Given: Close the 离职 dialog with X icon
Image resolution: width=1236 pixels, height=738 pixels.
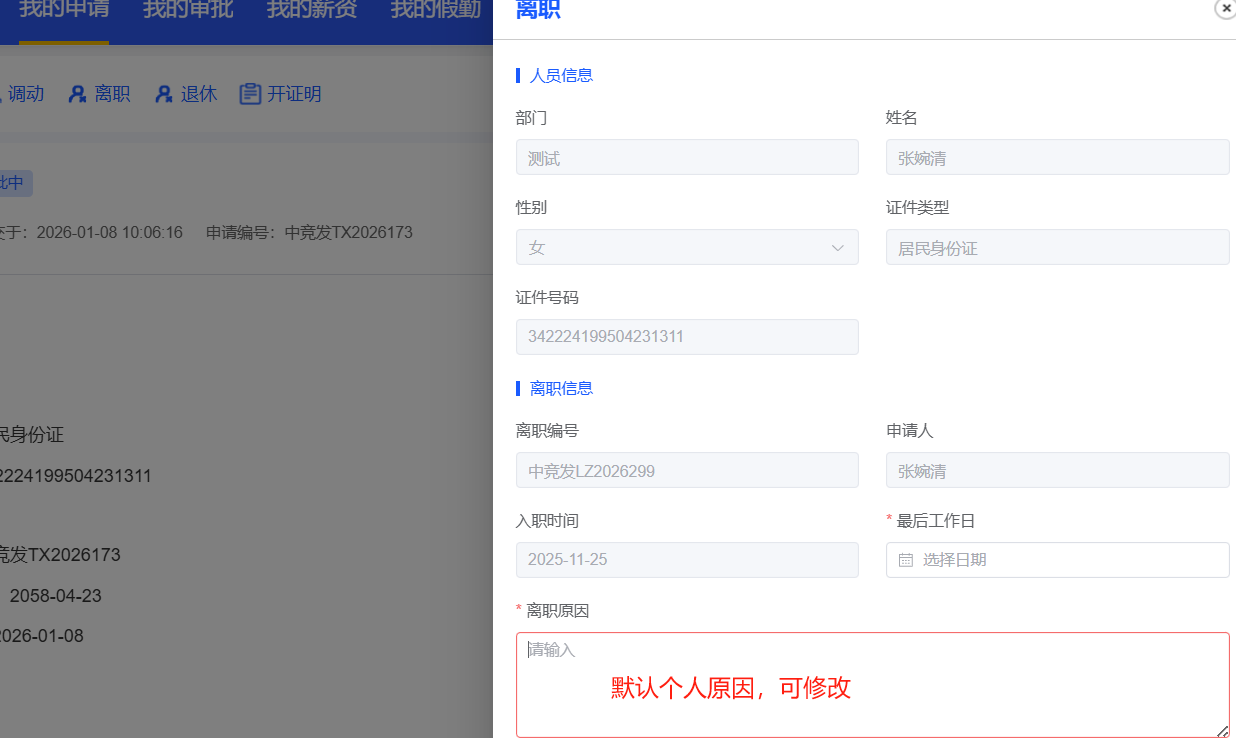Looking at the screenshot, I should pyautogui.click(x=1225, y=8).
